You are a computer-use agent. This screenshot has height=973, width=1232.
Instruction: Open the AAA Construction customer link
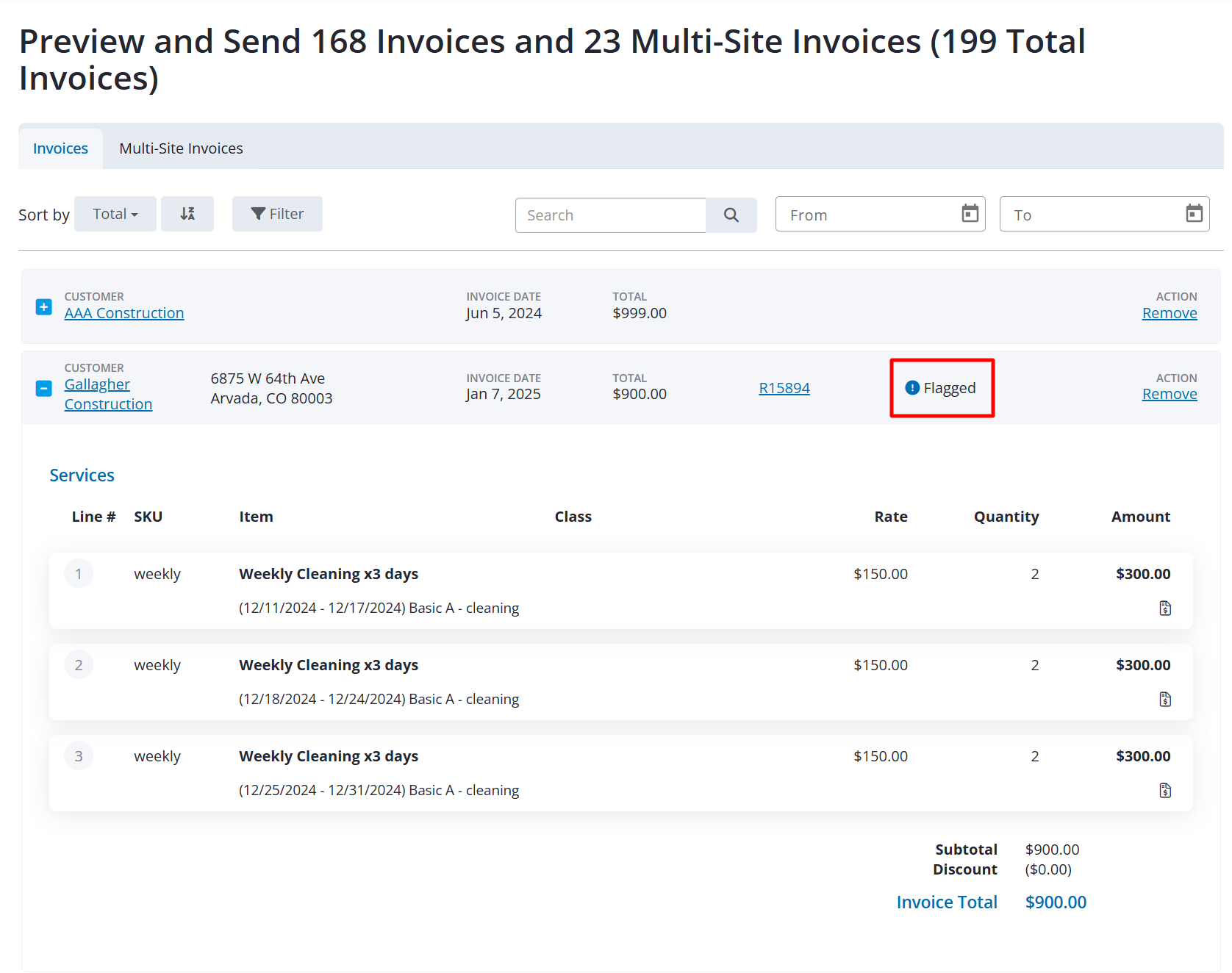click(x=124, y=313)
